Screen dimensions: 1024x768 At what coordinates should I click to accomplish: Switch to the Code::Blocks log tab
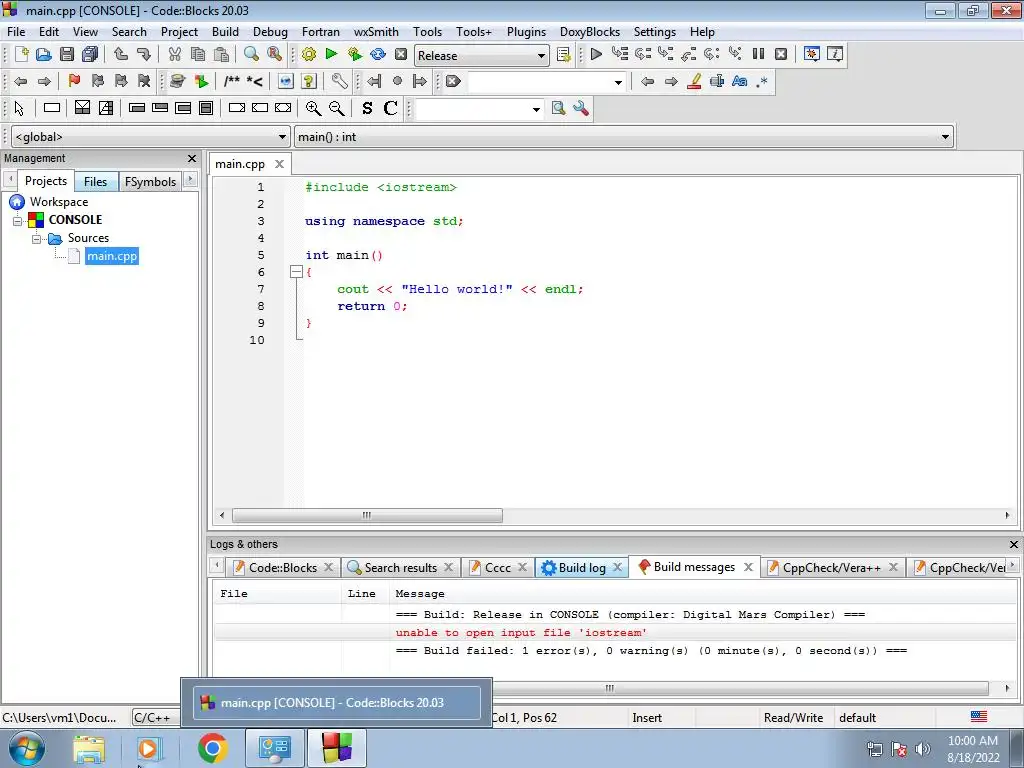283,568
